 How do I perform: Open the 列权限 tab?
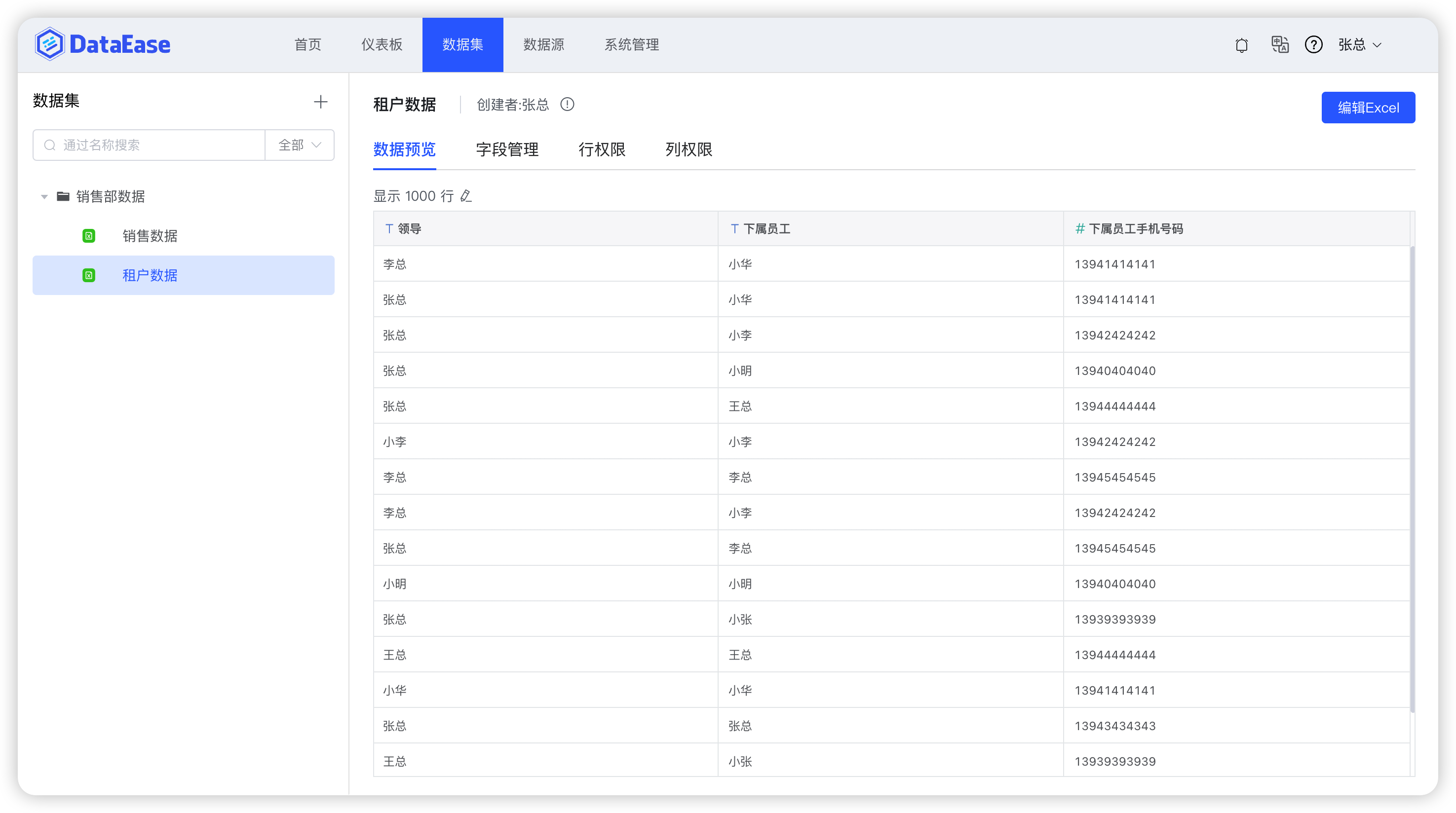pos(689,149)
